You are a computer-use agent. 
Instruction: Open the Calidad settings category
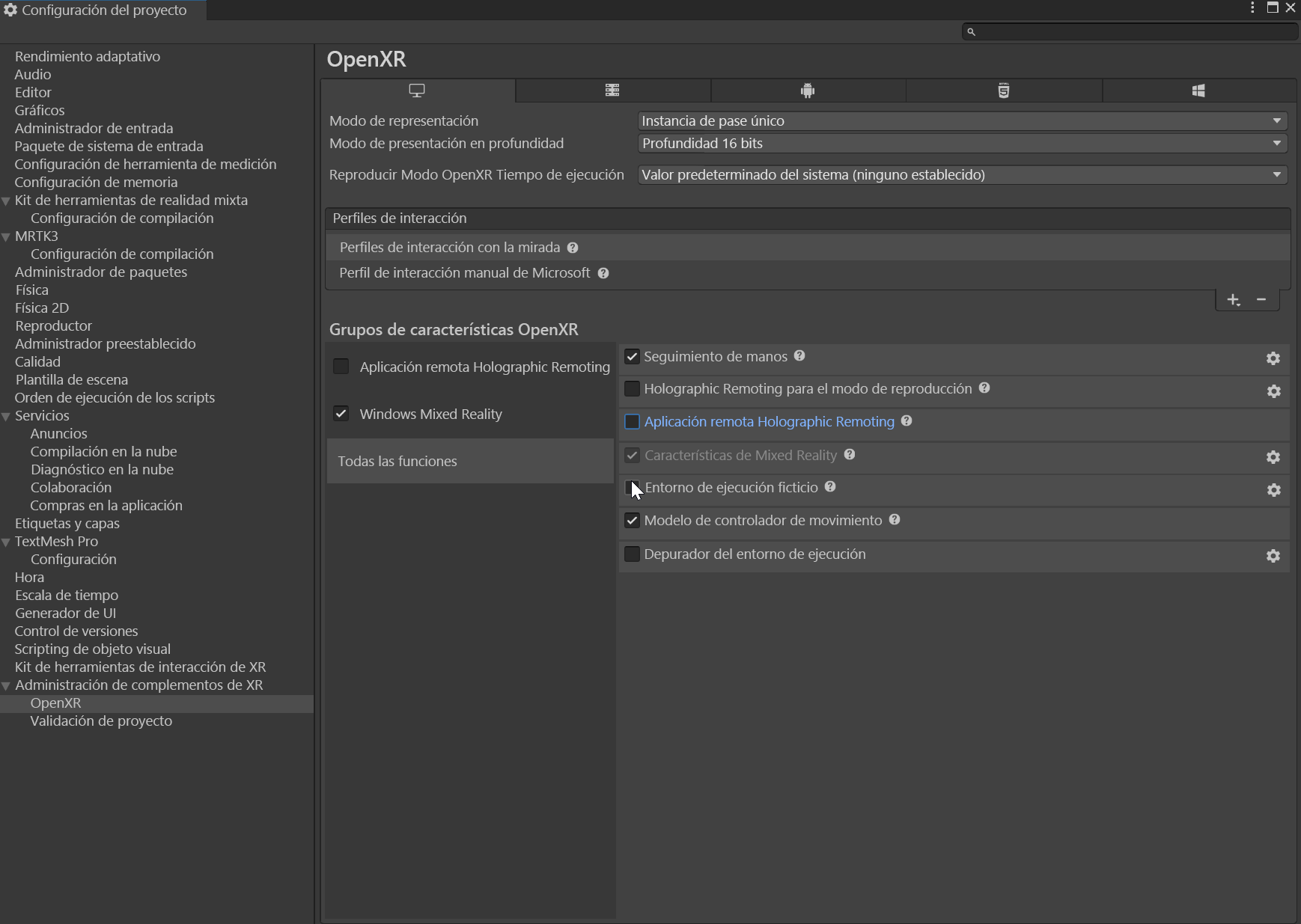(x=37, y=361)
